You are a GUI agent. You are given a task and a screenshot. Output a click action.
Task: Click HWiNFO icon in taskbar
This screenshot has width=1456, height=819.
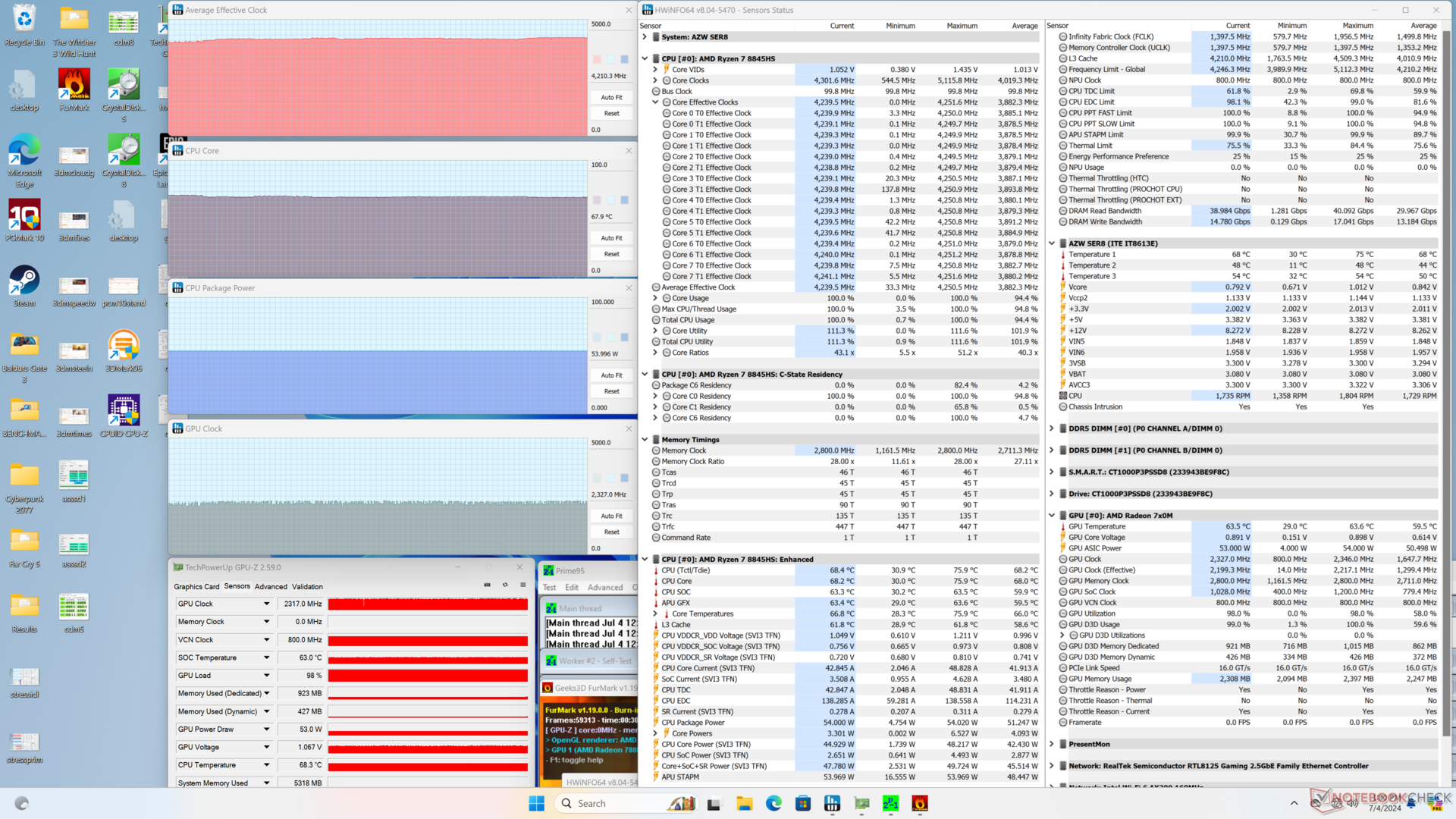[832, 803]
